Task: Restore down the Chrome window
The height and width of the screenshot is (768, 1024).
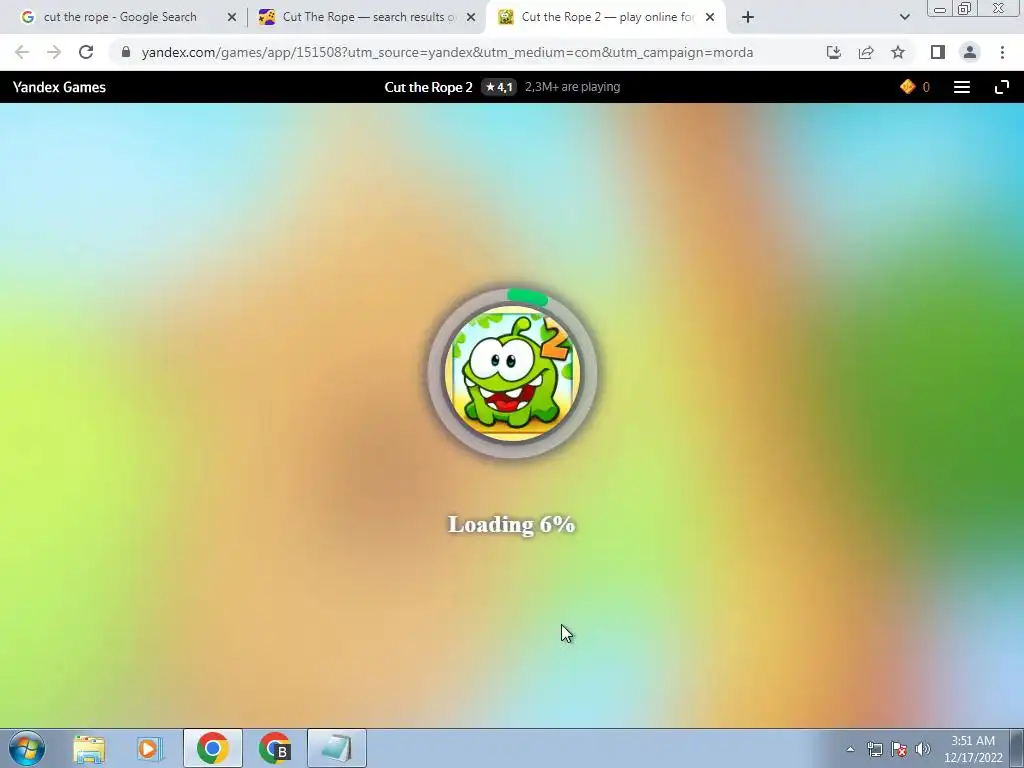Action: (965, 8)
